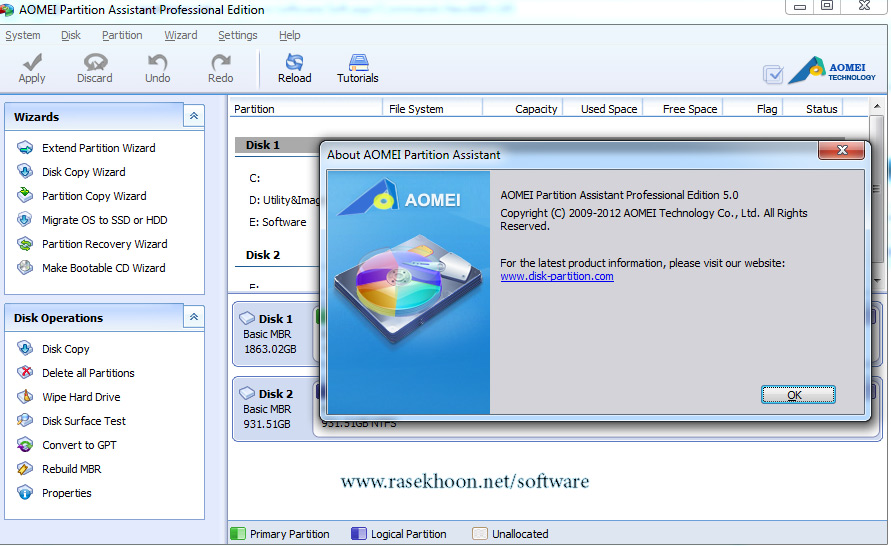Select the Extend Partition Wizard label

(x=98, y=148)
